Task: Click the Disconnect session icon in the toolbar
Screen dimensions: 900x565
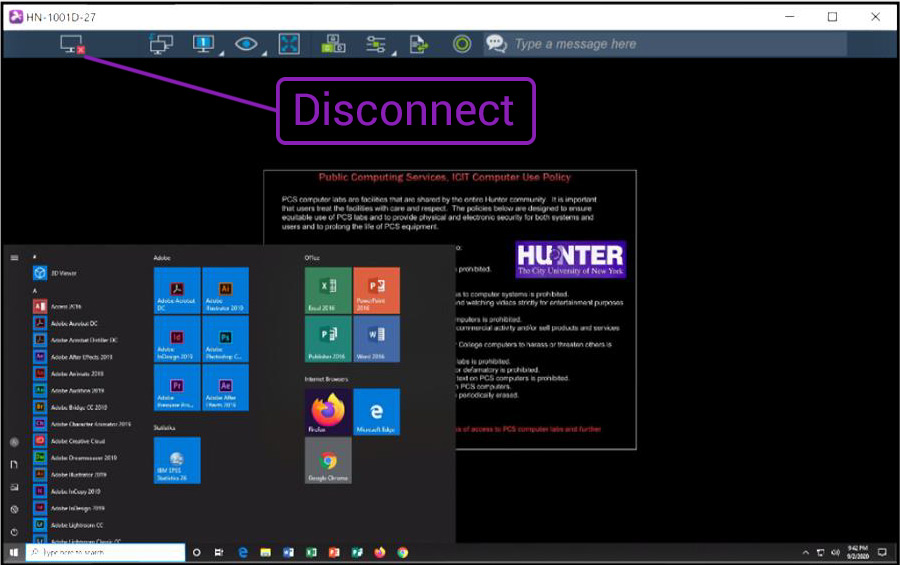Action: coord(72,44)
